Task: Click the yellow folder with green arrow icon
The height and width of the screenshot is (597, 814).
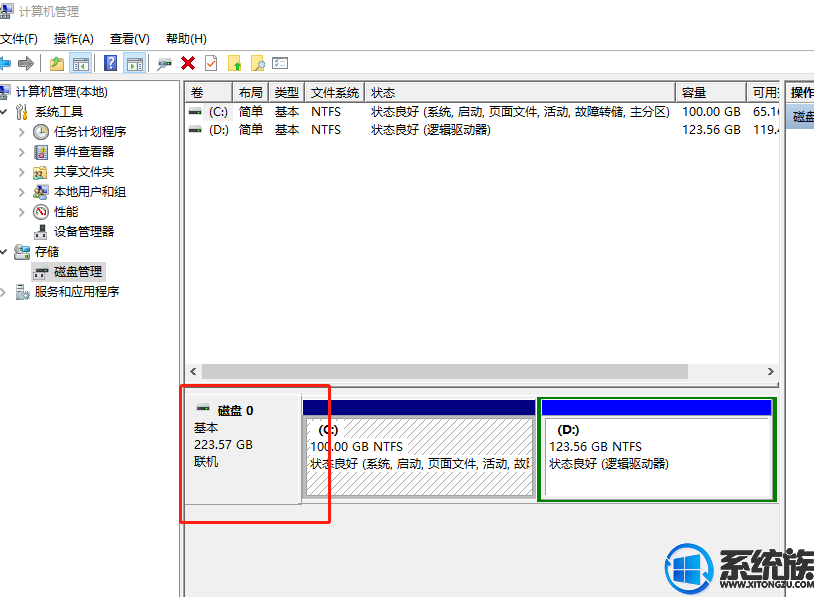Action: pyautogui.click(x=235, y=63)
